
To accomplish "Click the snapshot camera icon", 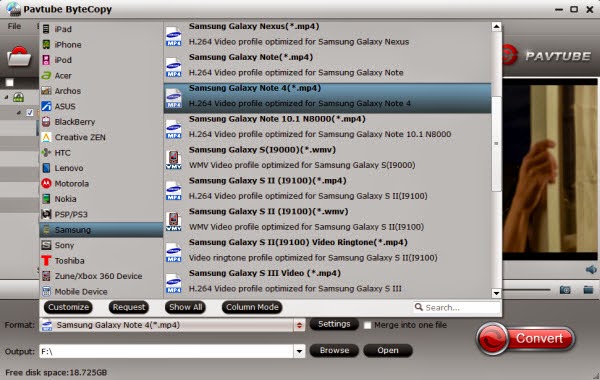I will tap(565, 290).
